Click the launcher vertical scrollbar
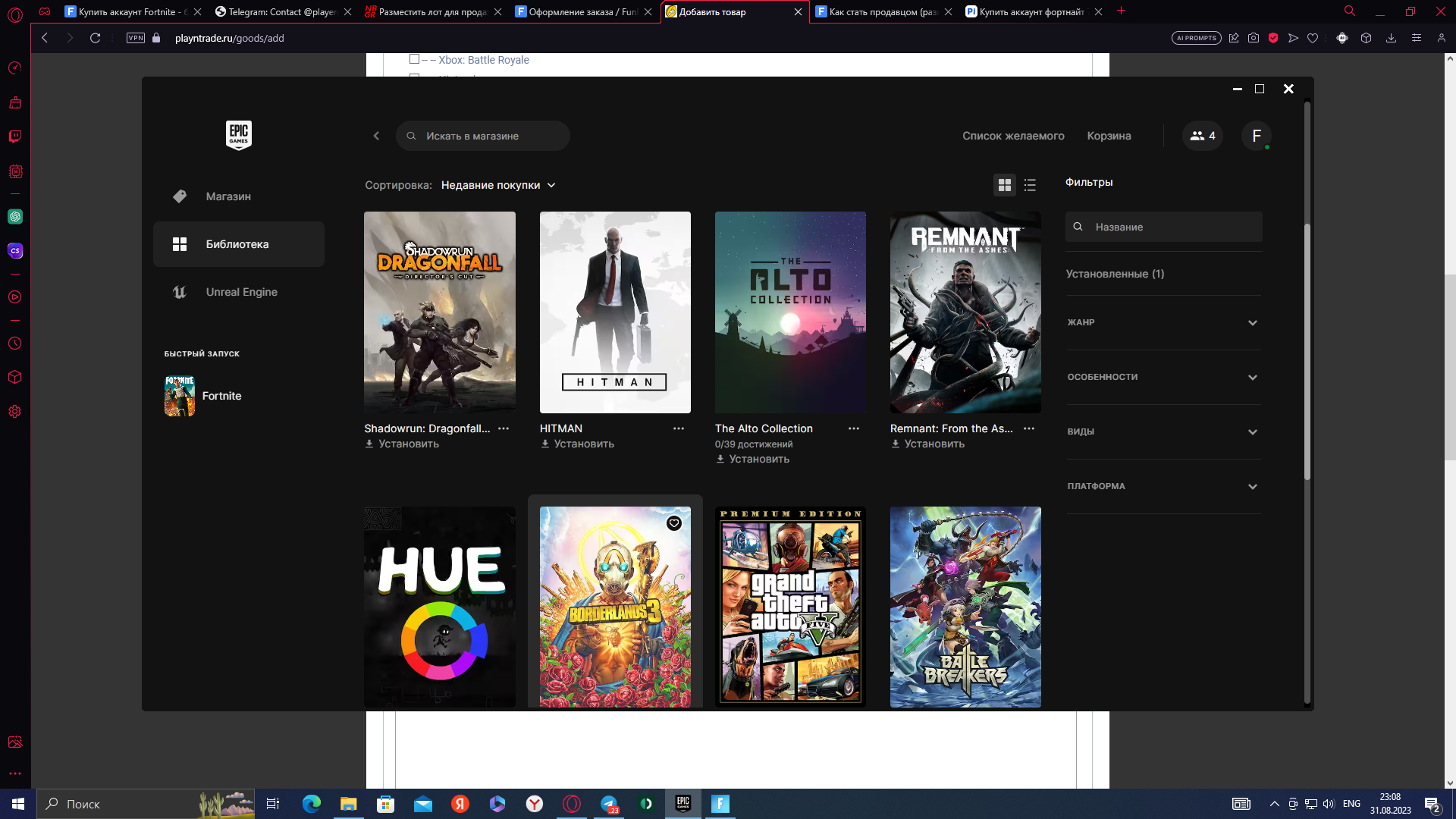 tap(1307, 353)
